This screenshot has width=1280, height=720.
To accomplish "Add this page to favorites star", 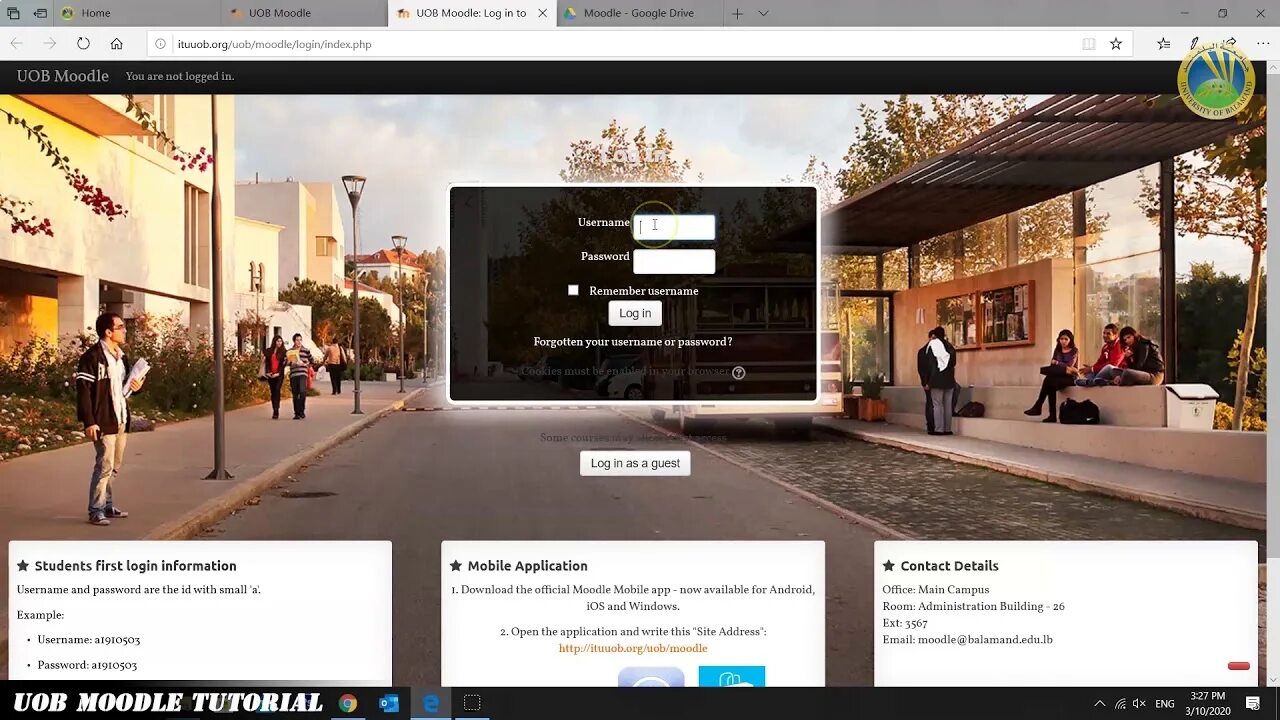I will click(x=1116, y=44).
